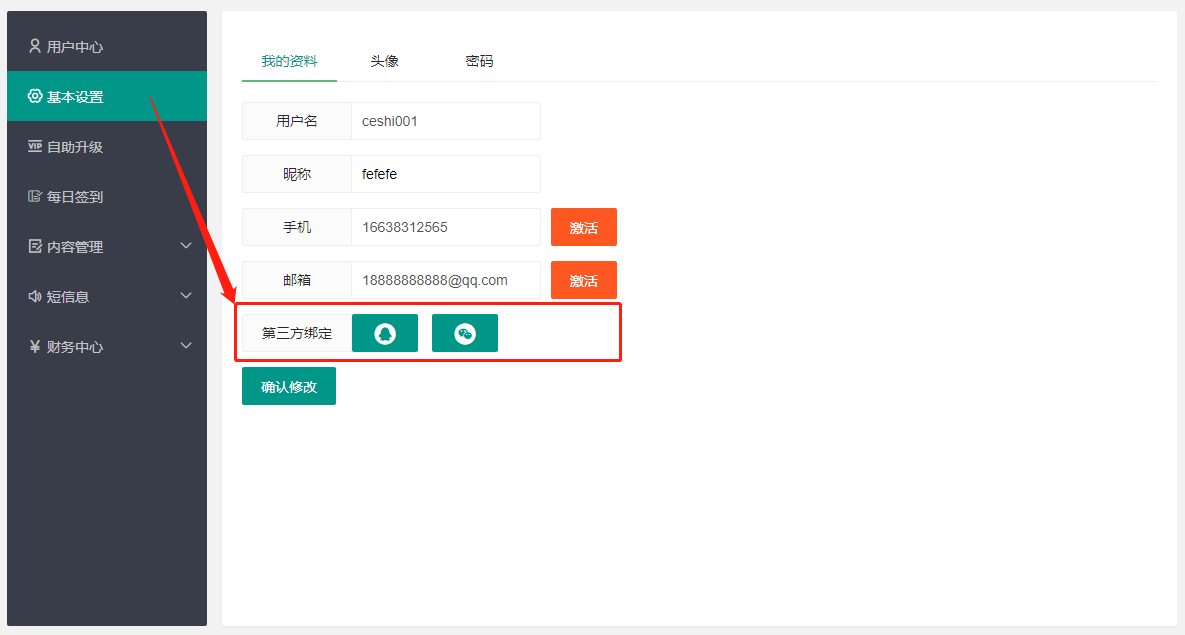Click the VIP icon beside 自助升级
1185x635 pixels.
34,146
